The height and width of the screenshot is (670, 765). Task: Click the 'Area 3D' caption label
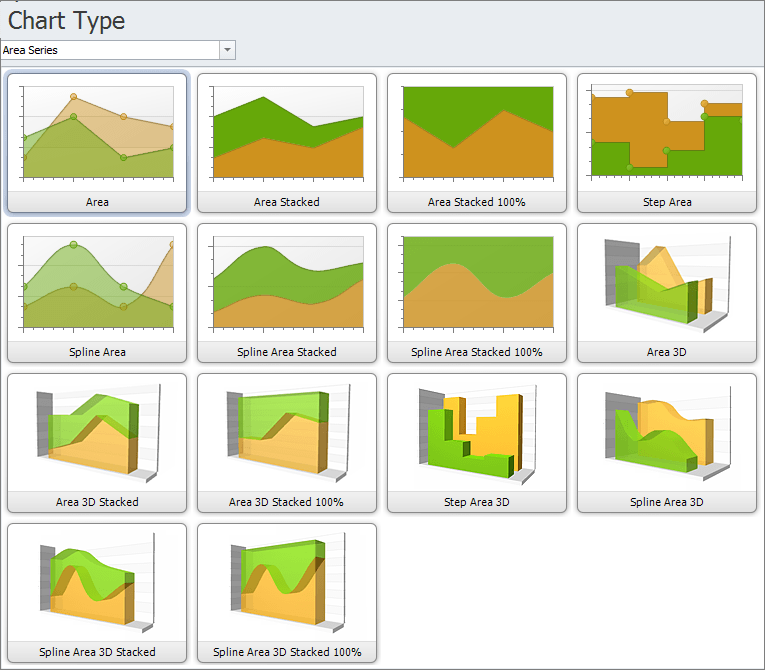(x=667, y=352)
